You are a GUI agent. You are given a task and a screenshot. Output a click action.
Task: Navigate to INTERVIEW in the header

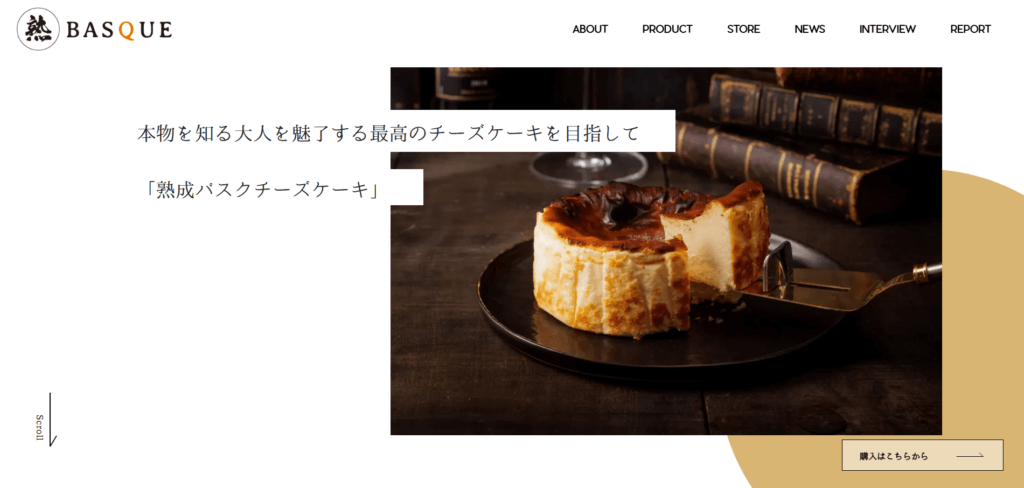[x=887, y=29]
